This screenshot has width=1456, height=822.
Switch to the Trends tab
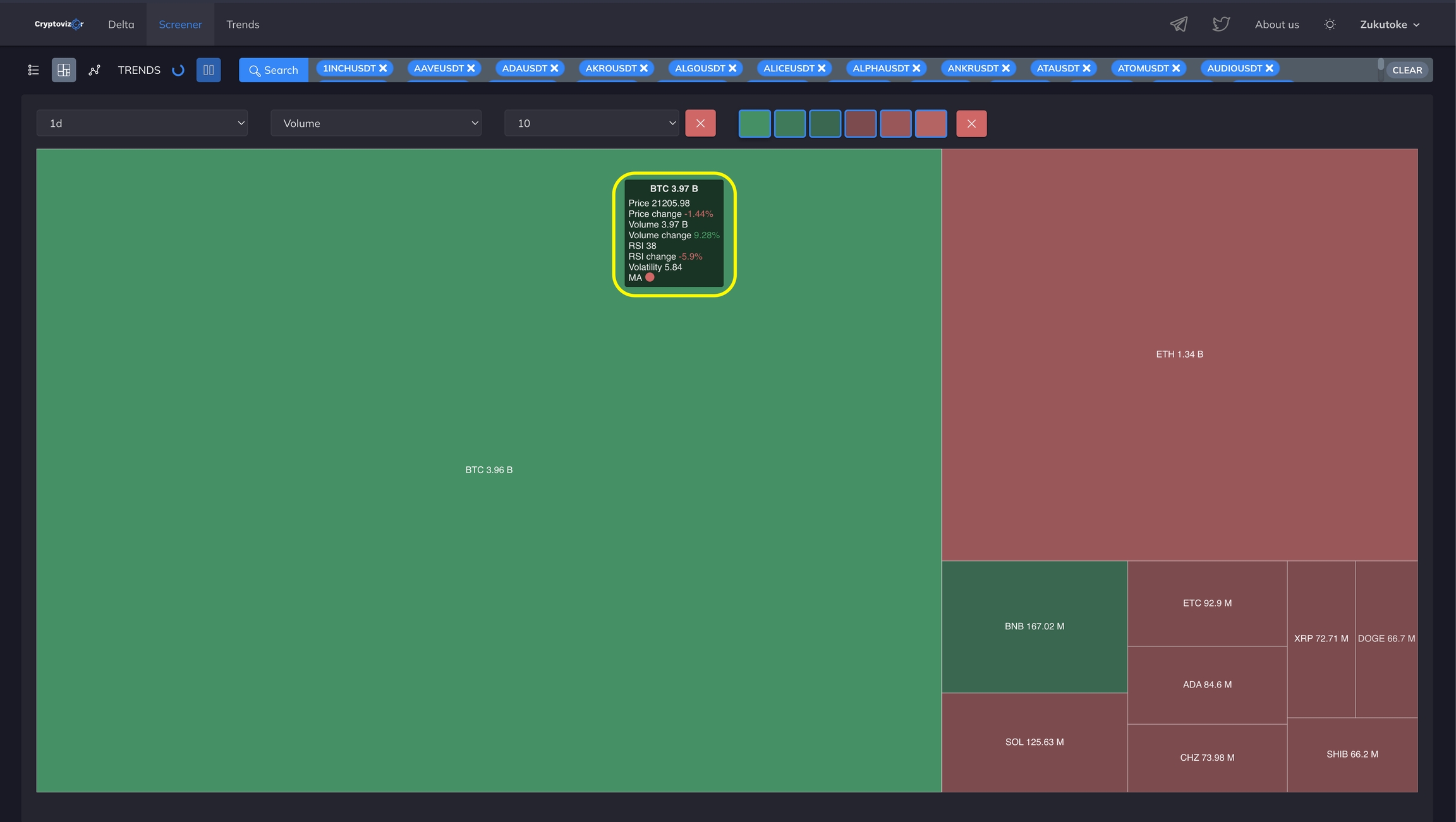(x=243, y=24)
